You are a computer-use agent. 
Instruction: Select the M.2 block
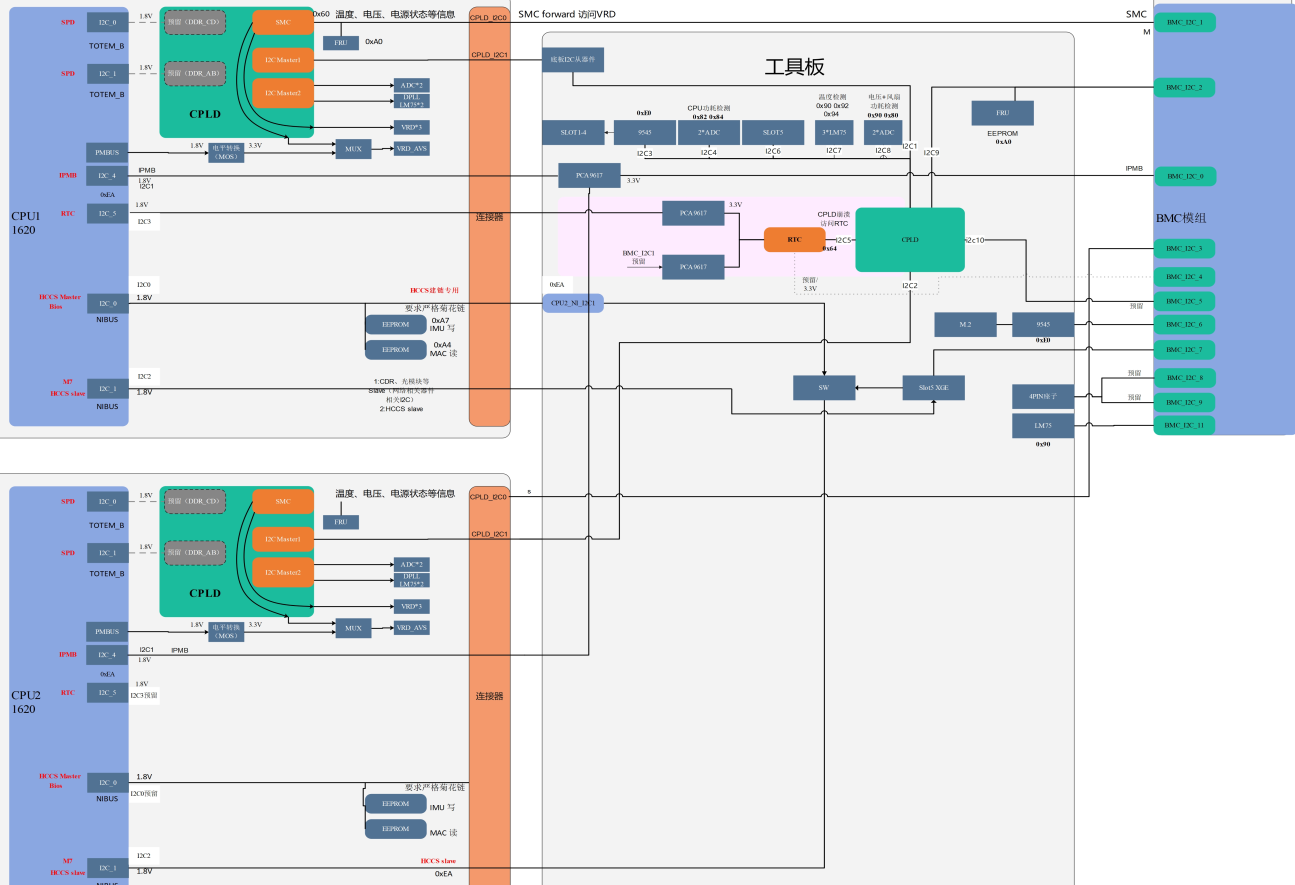(x=965, y=324)
